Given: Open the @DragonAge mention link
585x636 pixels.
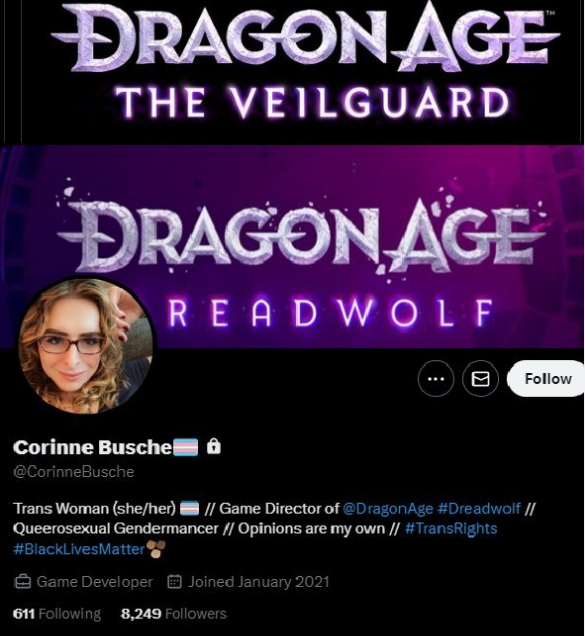Looking at the screenshot, I should click(388, 508).
